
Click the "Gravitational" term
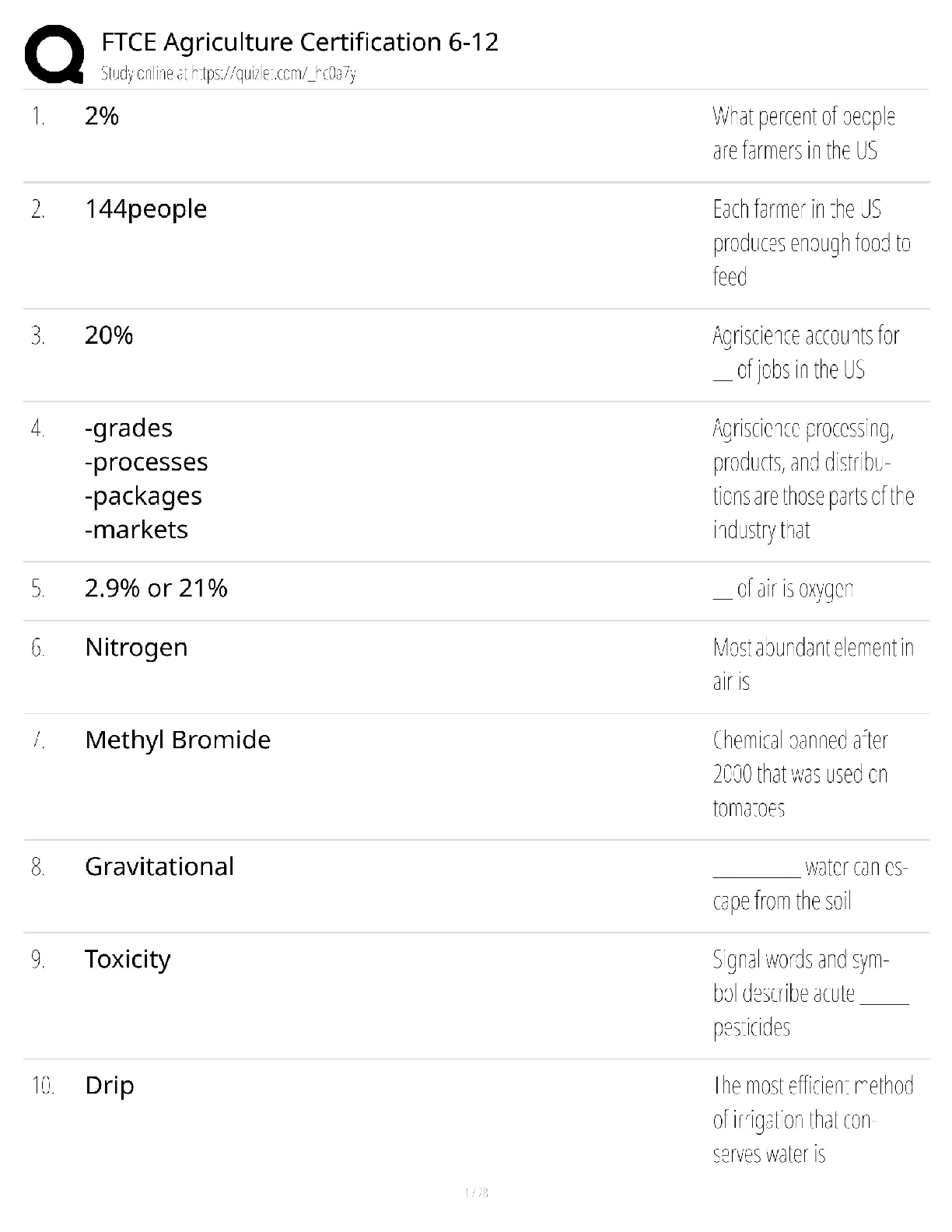click(x=159, y=866)
